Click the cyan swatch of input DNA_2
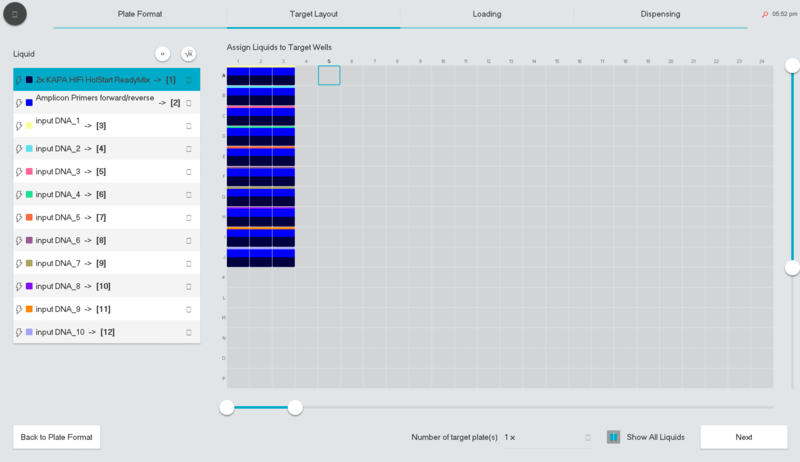The image size is (800, 462). click(29, 148)
